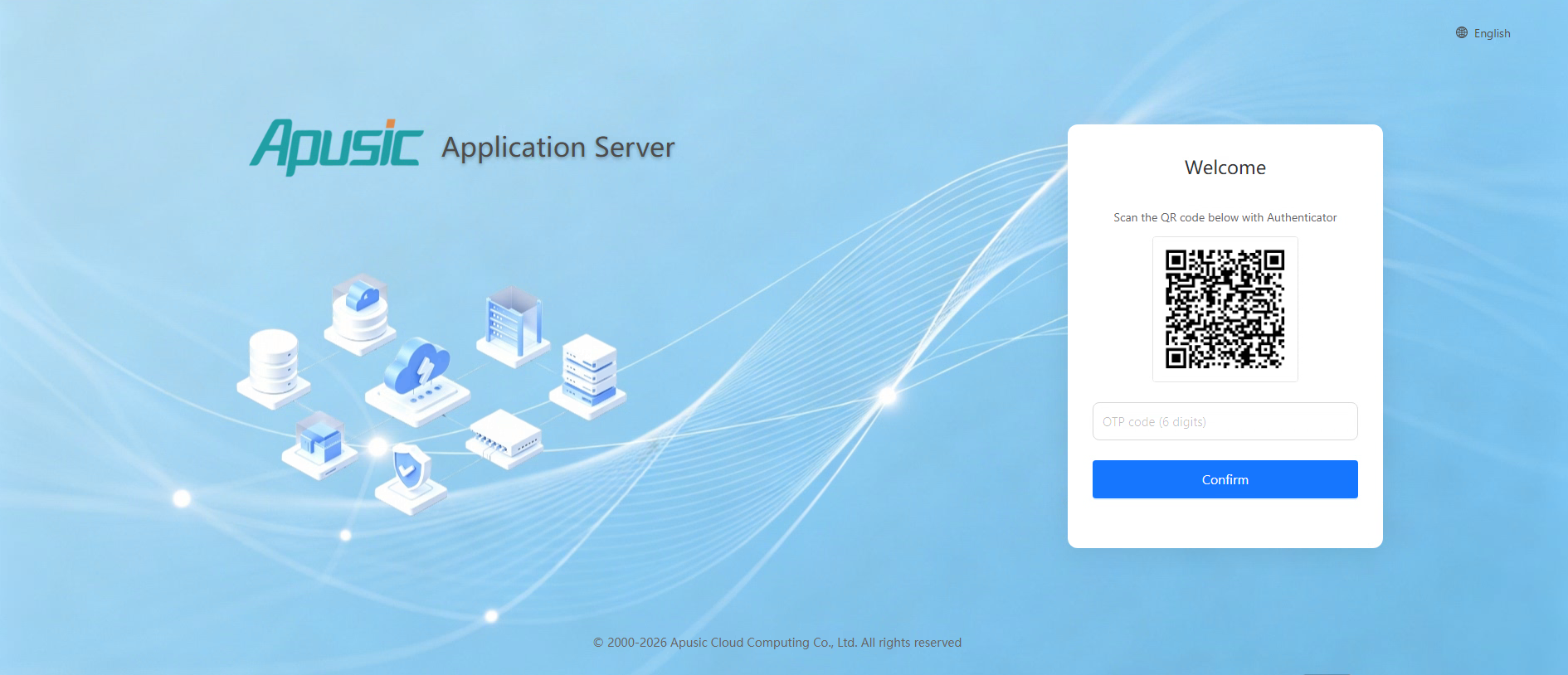Click the Scan the QR code instruction text
The width and height of the screenshot is (1568, 675).
[x=1225, y=217]
